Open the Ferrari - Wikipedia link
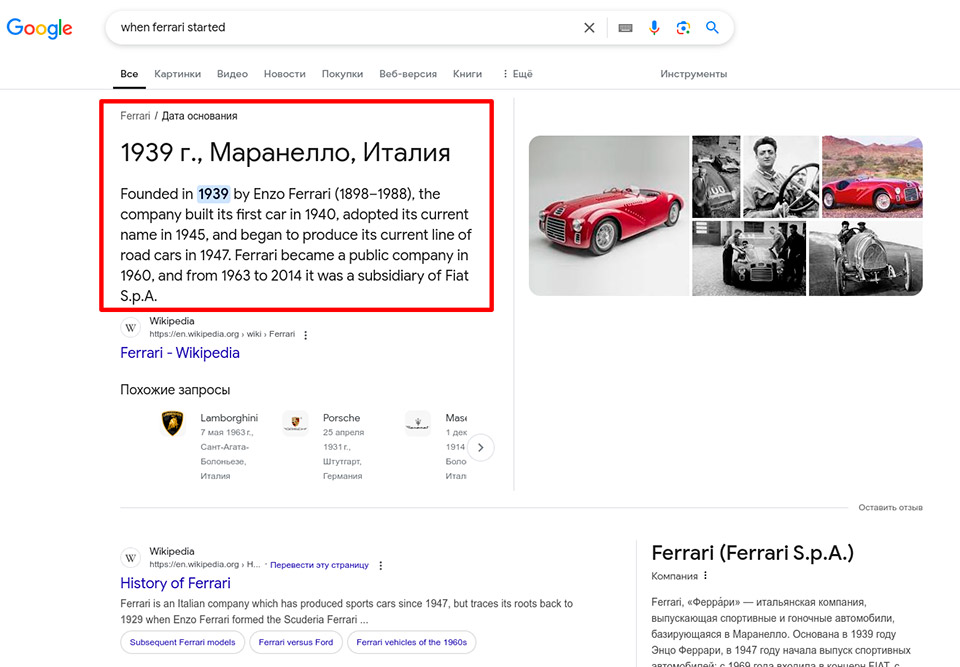 pyautogui.click(x=180, y=353)
